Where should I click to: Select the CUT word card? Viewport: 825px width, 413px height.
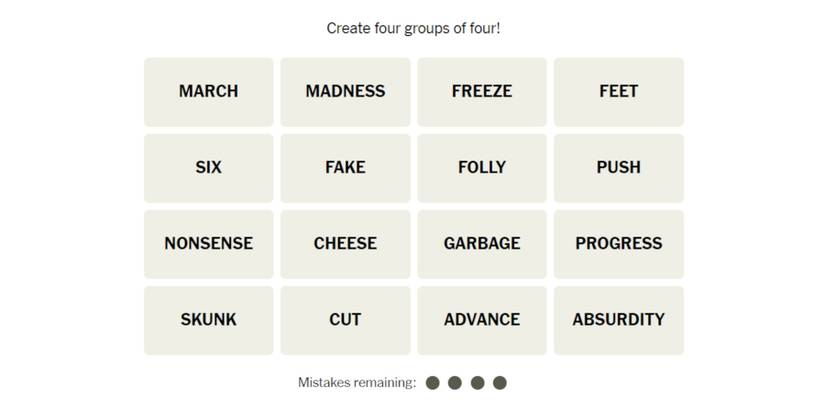[345, 320]
